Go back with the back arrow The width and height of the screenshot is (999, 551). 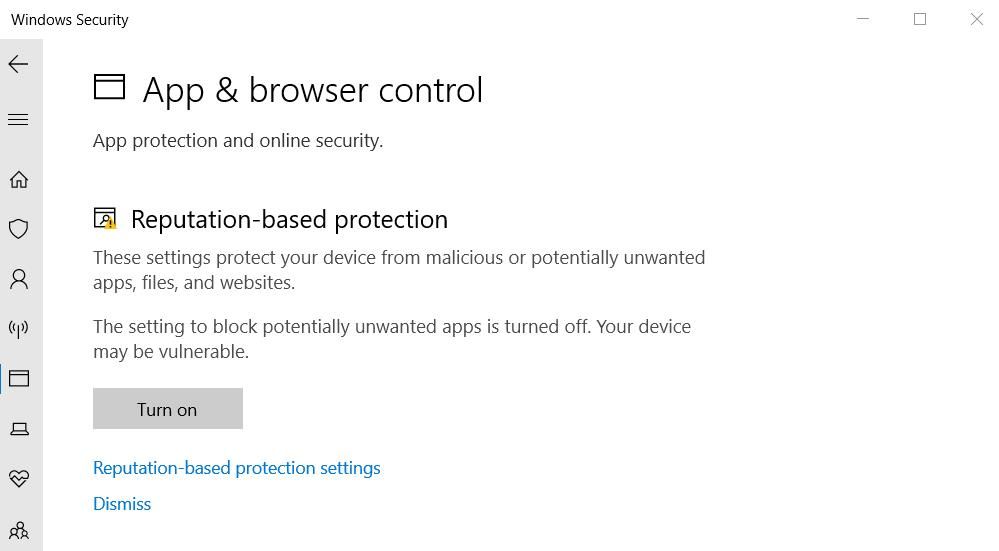tap(18, 64)
